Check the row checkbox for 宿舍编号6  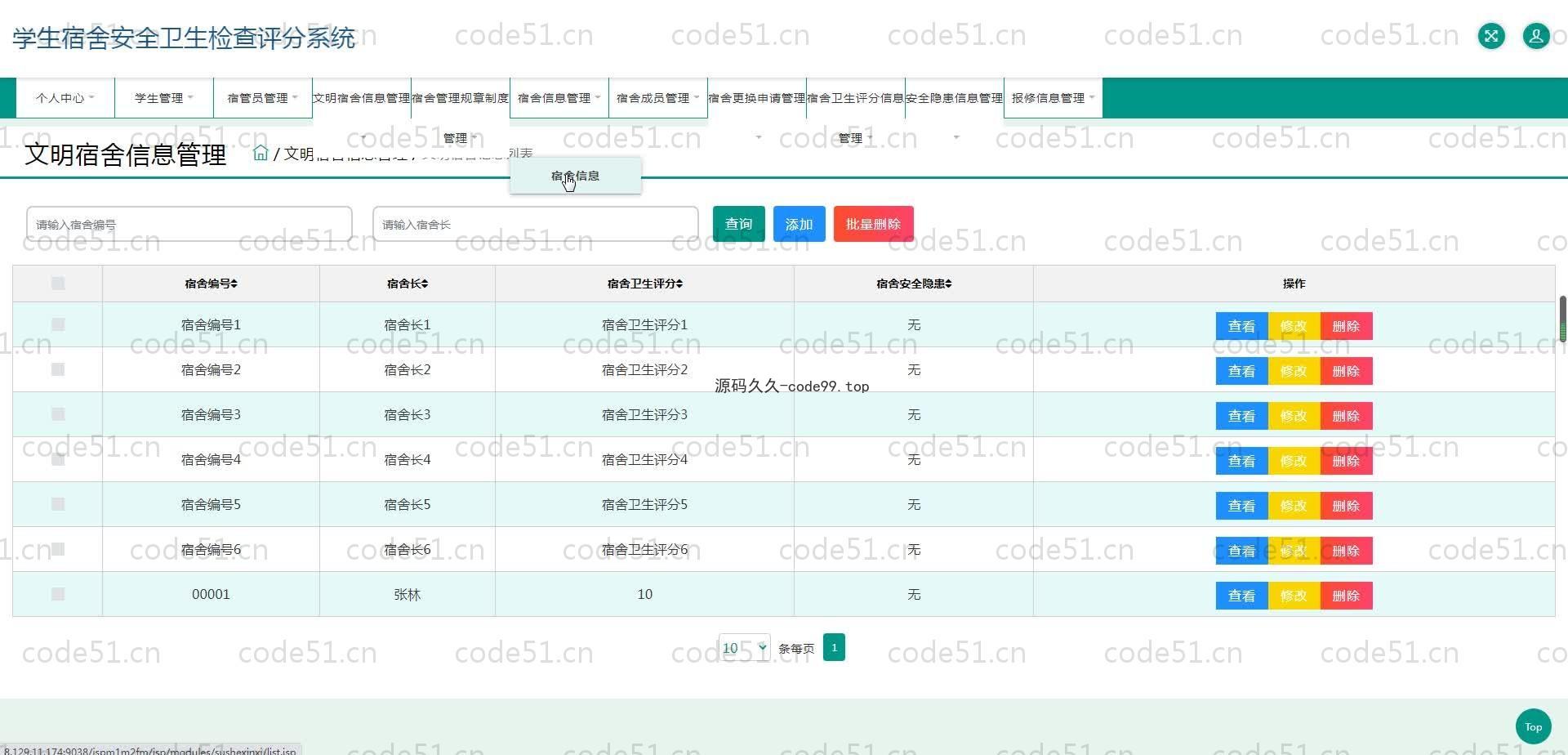pyautogui.click(x=58, y=549)
